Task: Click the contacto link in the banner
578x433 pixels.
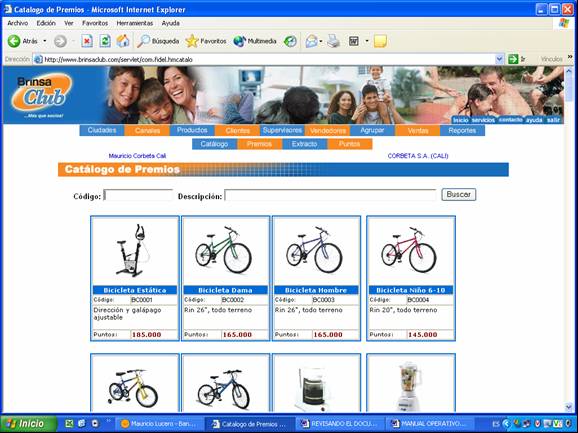Action: (511, 120)
